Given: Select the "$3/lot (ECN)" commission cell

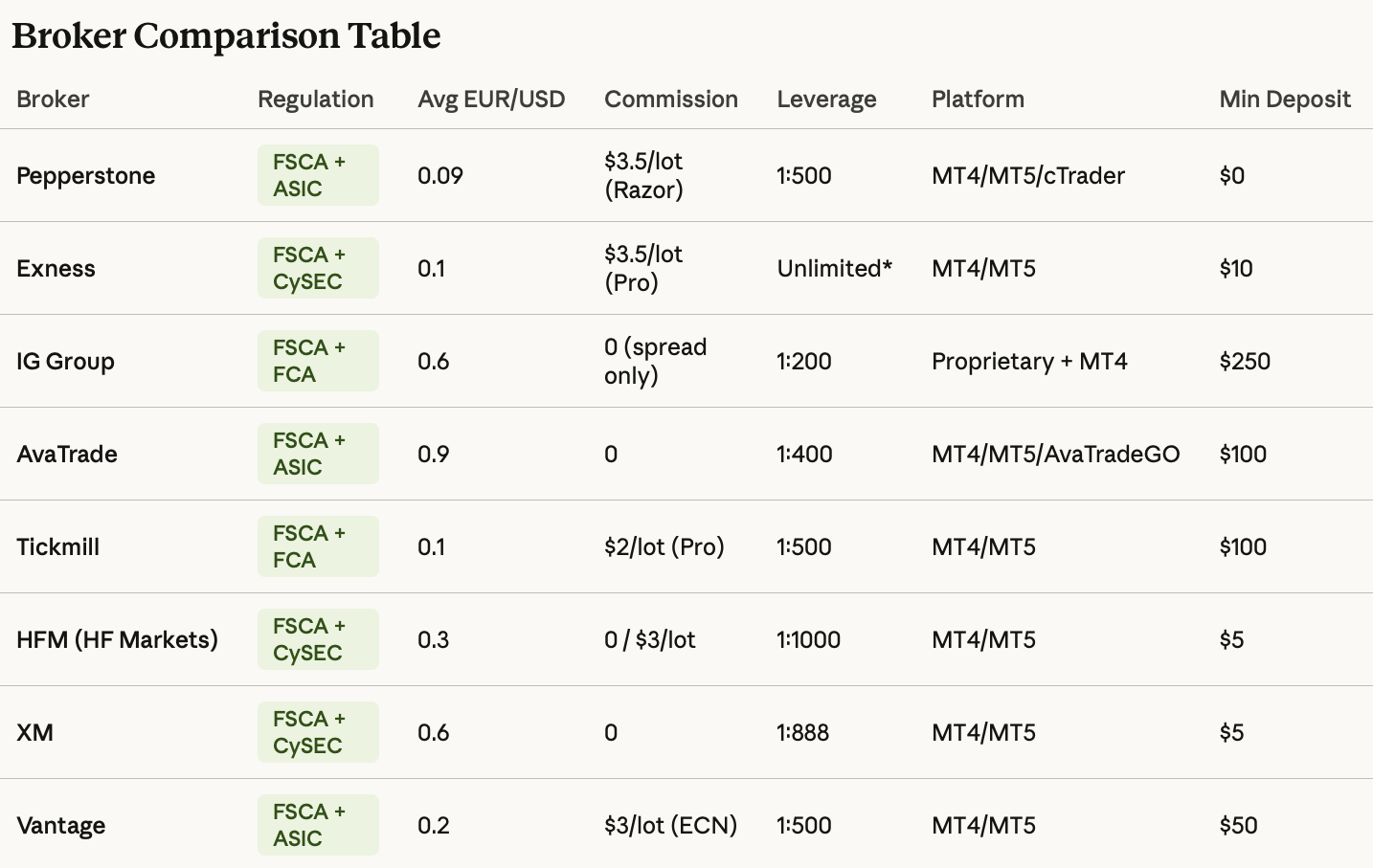Looking at the screenshot, I should click(x=671, y=826).
